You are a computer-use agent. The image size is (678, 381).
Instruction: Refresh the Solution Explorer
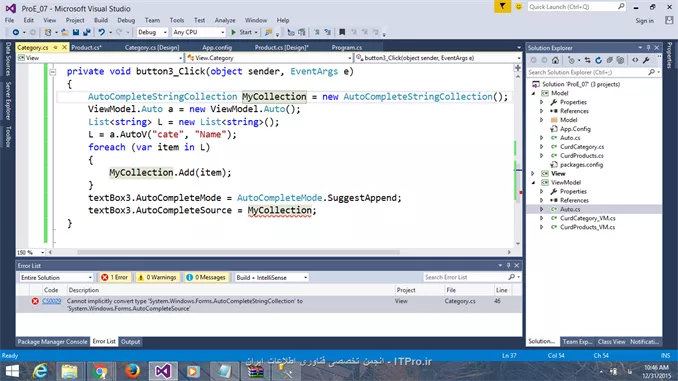[598, 61]
